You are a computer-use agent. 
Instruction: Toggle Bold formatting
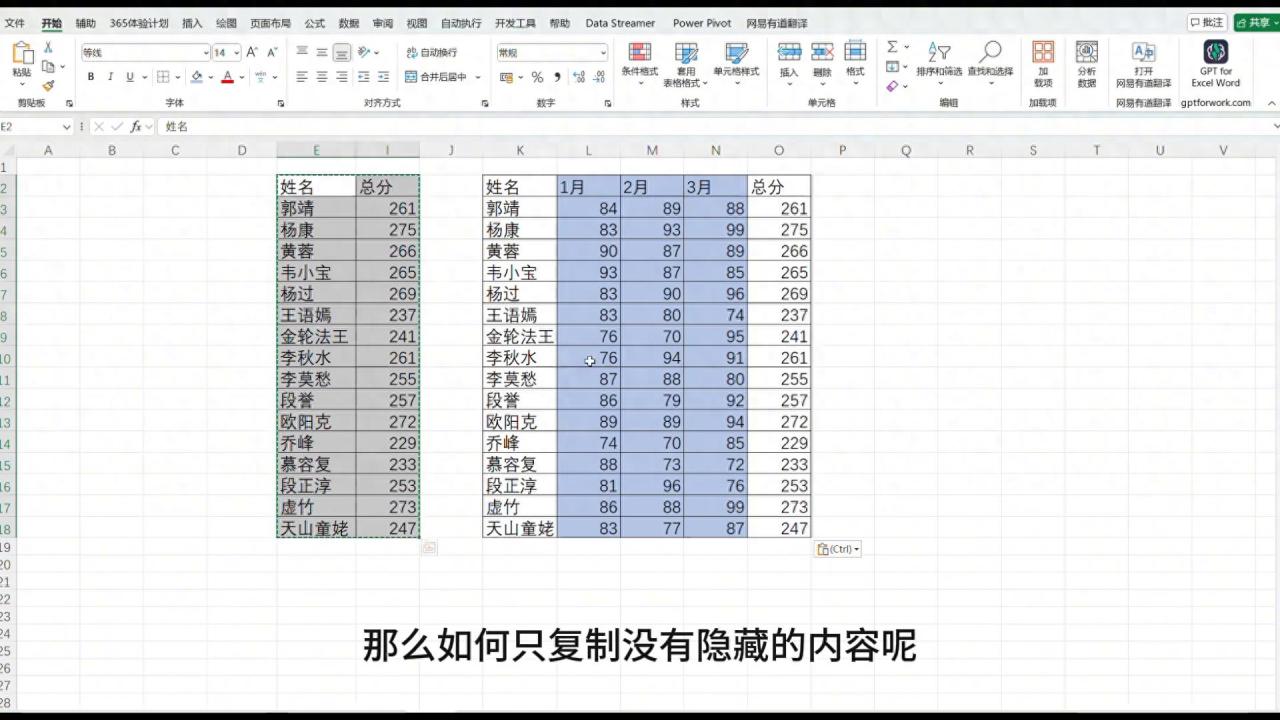point(91,77)
